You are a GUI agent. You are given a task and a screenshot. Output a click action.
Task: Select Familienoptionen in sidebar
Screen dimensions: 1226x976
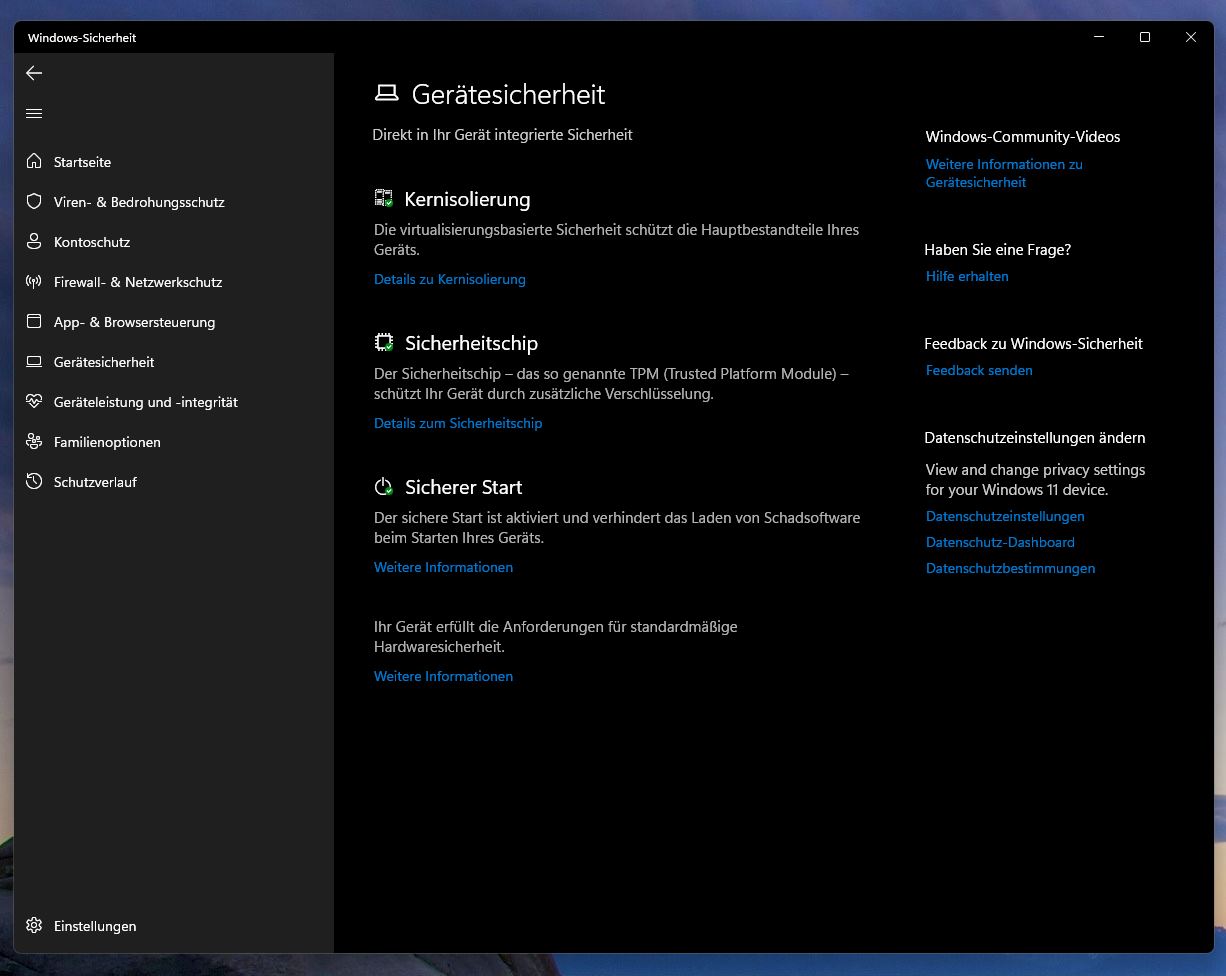(107, 442)
